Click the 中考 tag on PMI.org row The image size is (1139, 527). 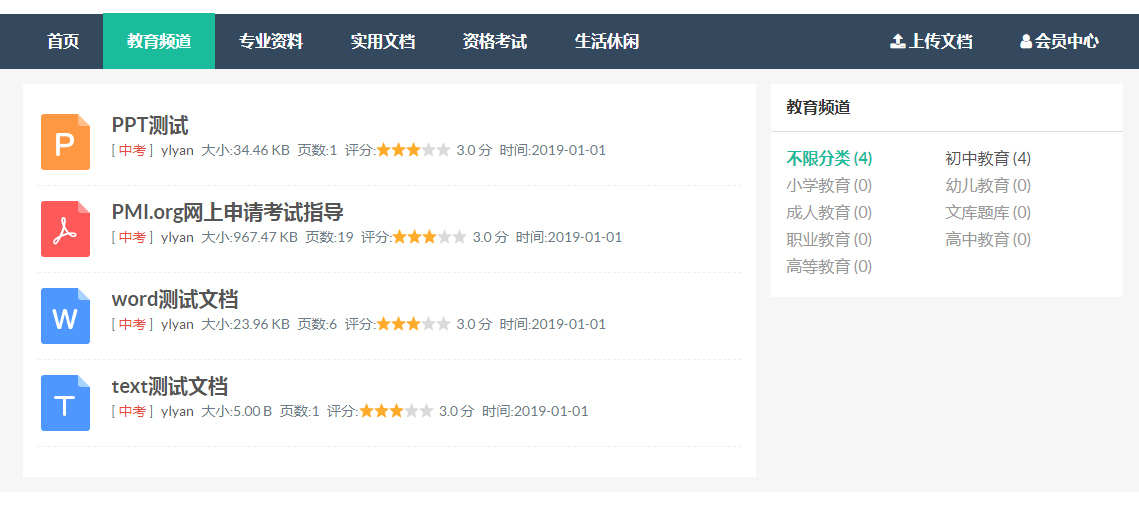(x=132, y=237)
